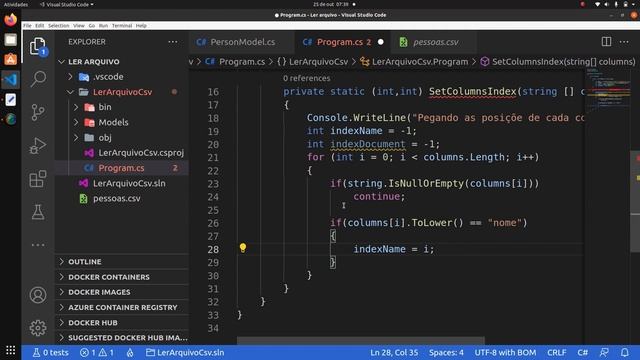Click the lightbulb code action on line 28
This screenshot has height=360, width=640.
[243, 248]
